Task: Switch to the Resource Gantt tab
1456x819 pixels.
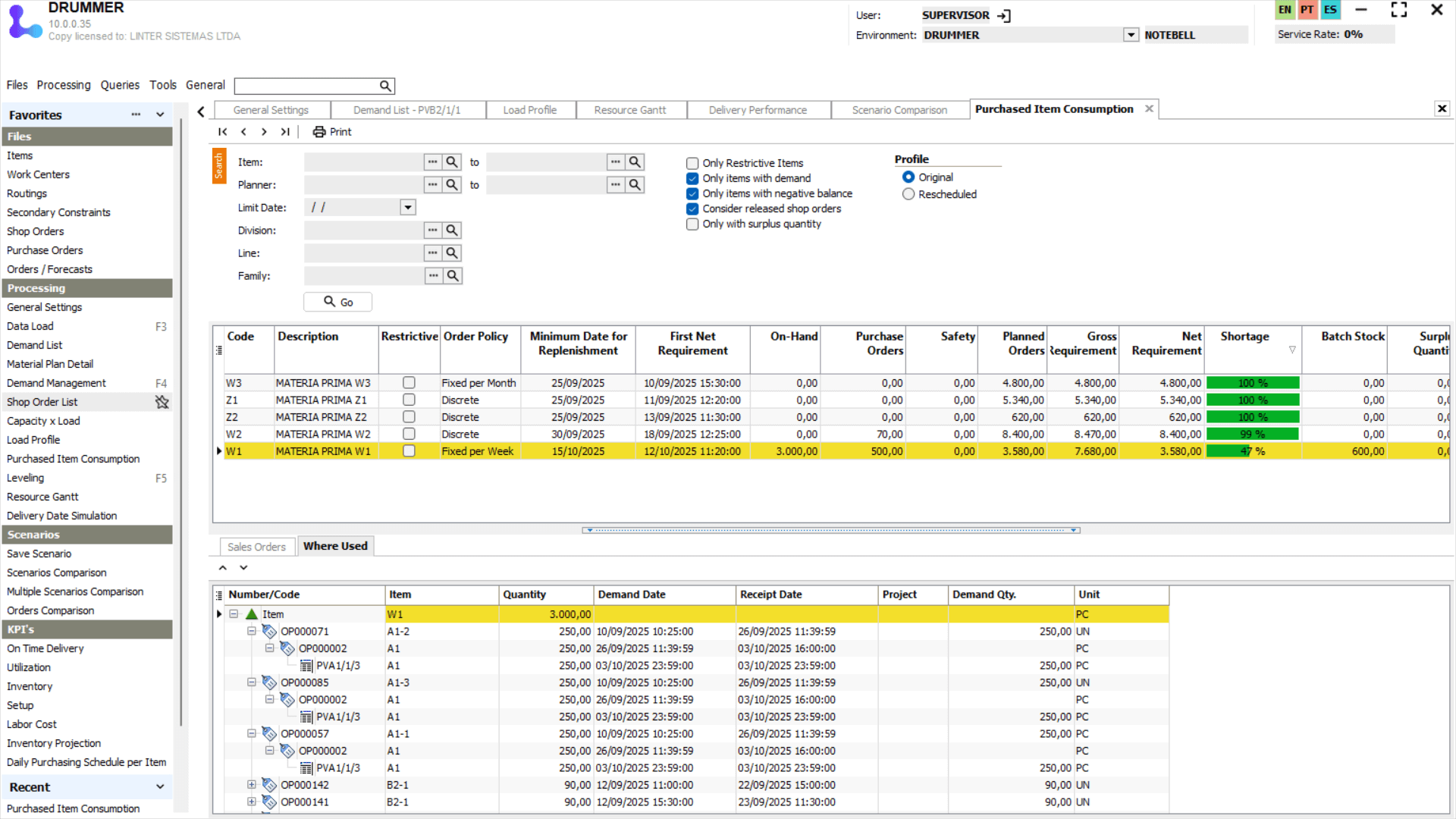Action: point(629,110)
